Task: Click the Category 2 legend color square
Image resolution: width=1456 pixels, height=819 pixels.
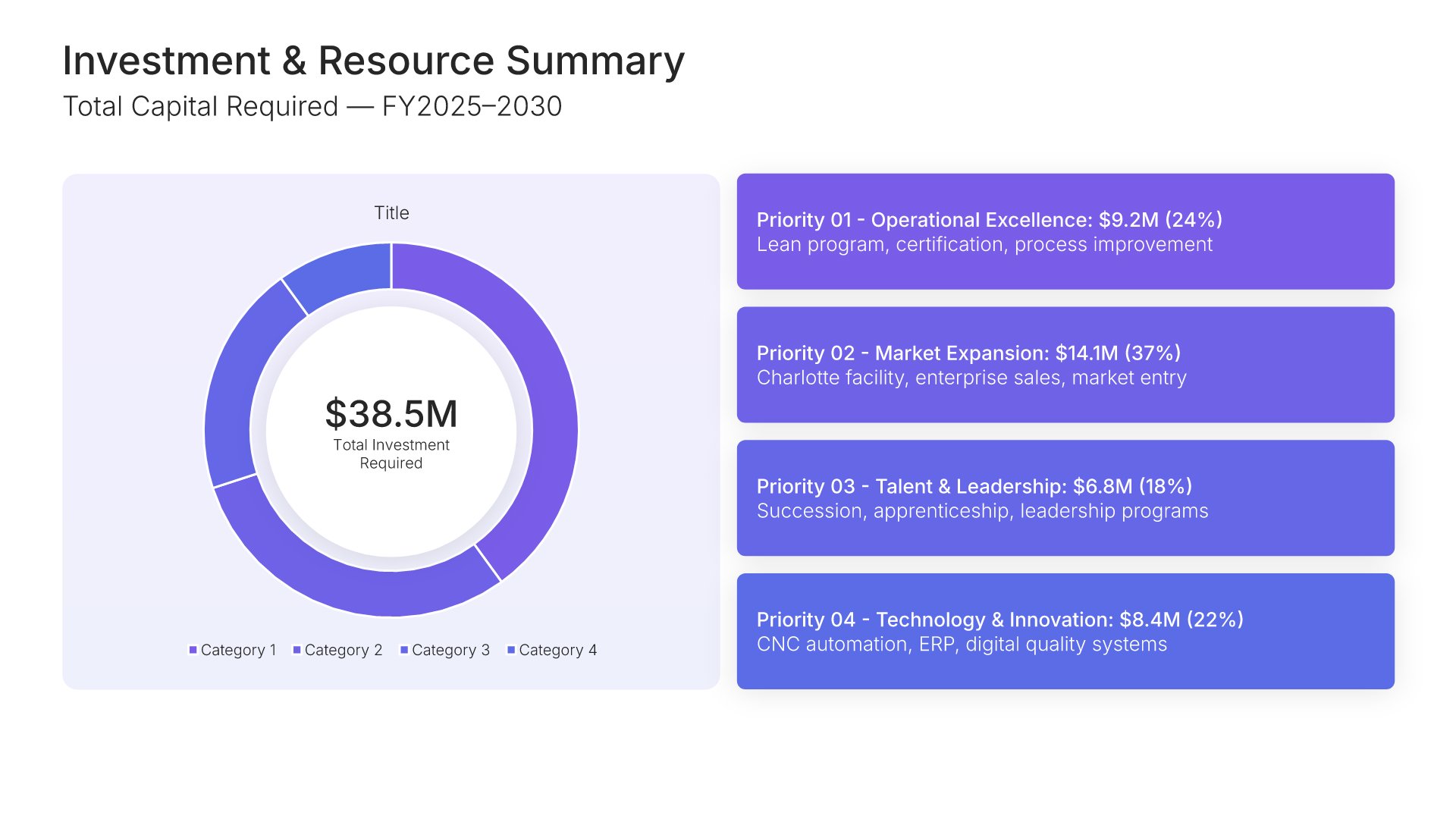Action: (x=297, y=650)
